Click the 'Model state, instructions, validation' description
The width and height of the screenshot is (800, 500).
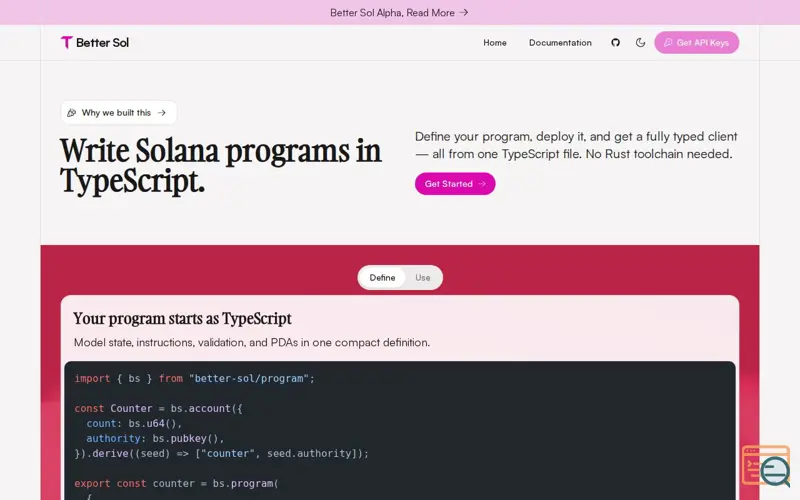tap(252, 342)
